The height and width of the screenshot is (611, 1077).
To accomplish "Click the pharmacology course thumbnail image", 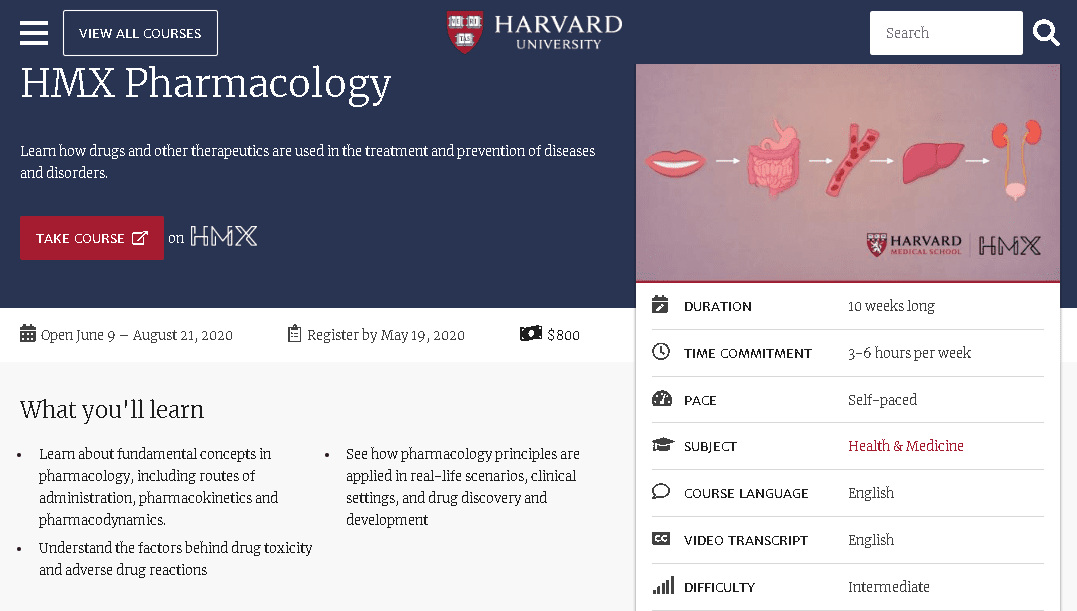I will pos(848,173).
